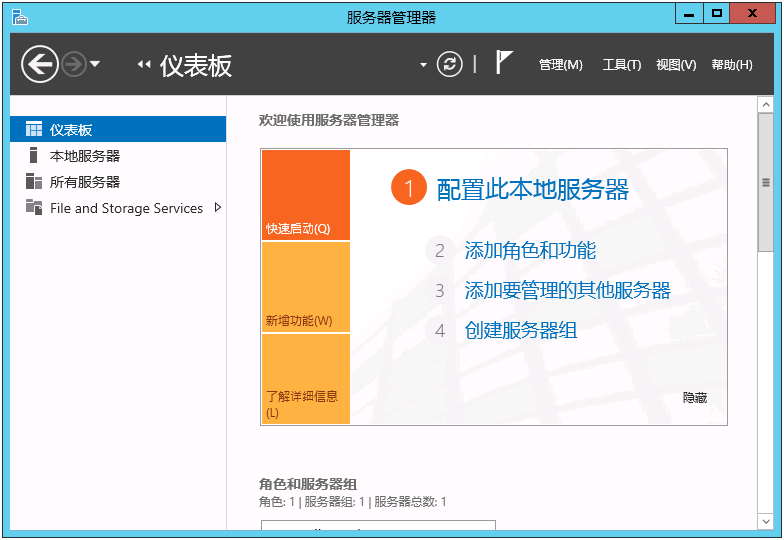Open the 视图(V) menu
784x540 pixels.
pyautogui.click(x=676, y=65)
